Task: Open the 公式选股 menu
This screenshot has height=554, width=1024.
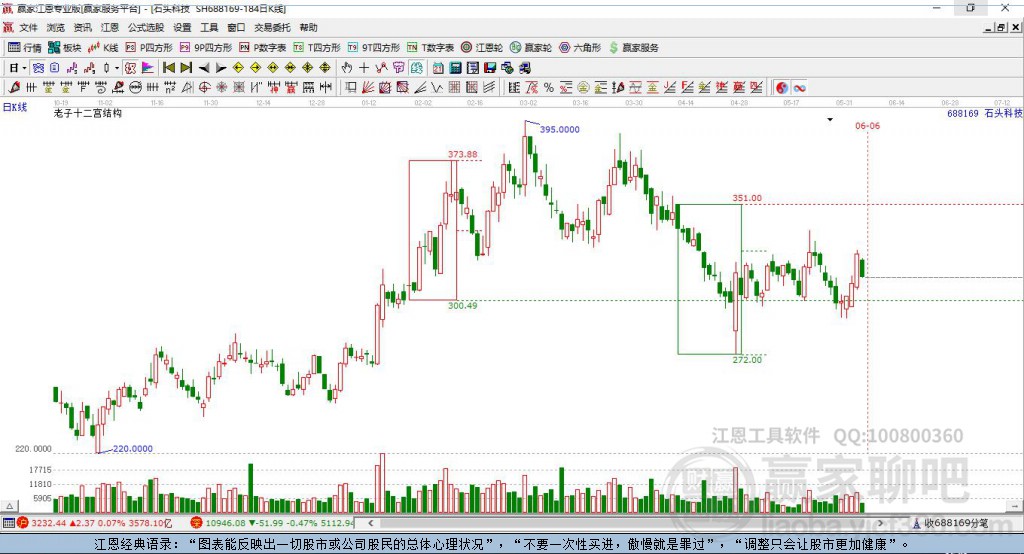Action: [146, 27]
